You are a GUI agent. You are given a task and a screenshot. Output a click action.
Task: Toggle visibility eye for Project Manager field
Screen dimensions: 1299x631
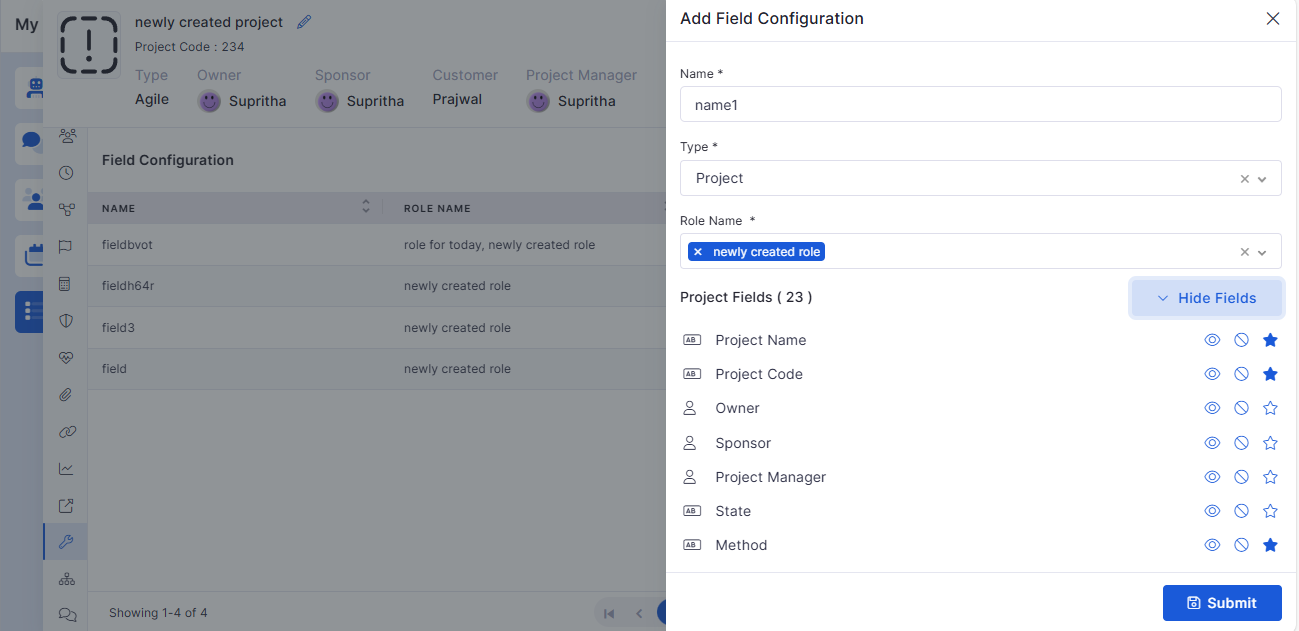click(1212, 477)
